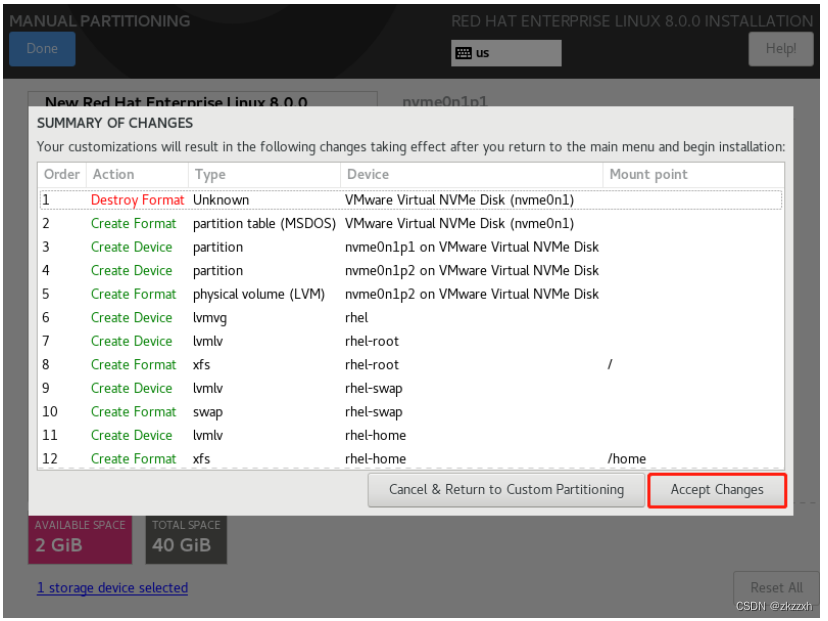This screenshot has height=621, width=828.
Task: Select row 9 rhel-swap lvmlv
Action: pos(410,388)
